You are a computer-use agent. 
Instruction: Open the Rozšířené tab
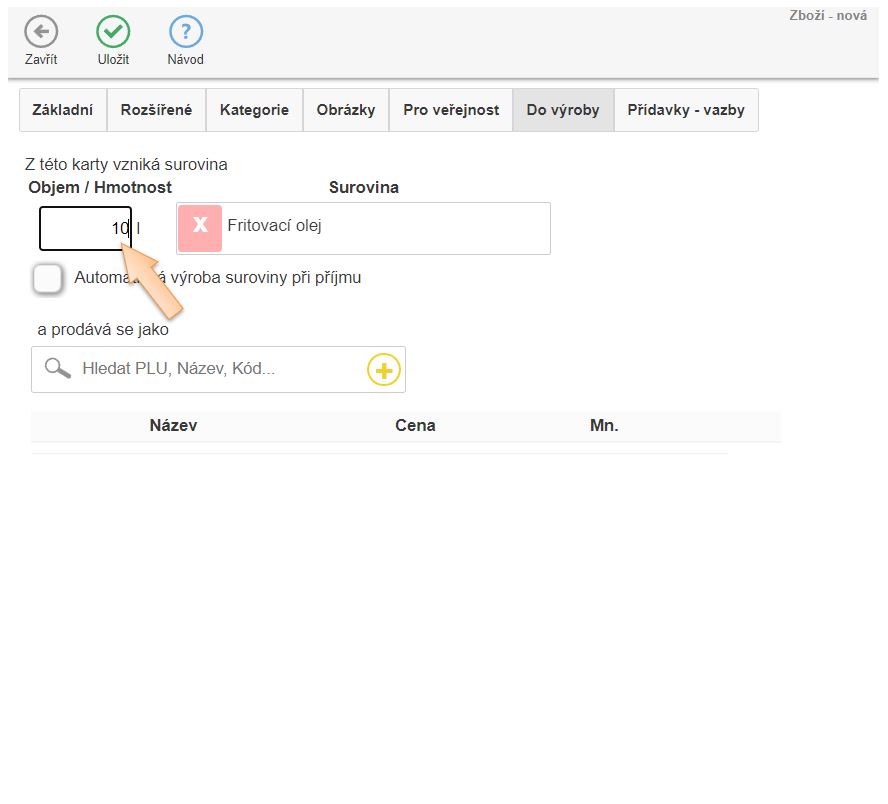[156, 110]
